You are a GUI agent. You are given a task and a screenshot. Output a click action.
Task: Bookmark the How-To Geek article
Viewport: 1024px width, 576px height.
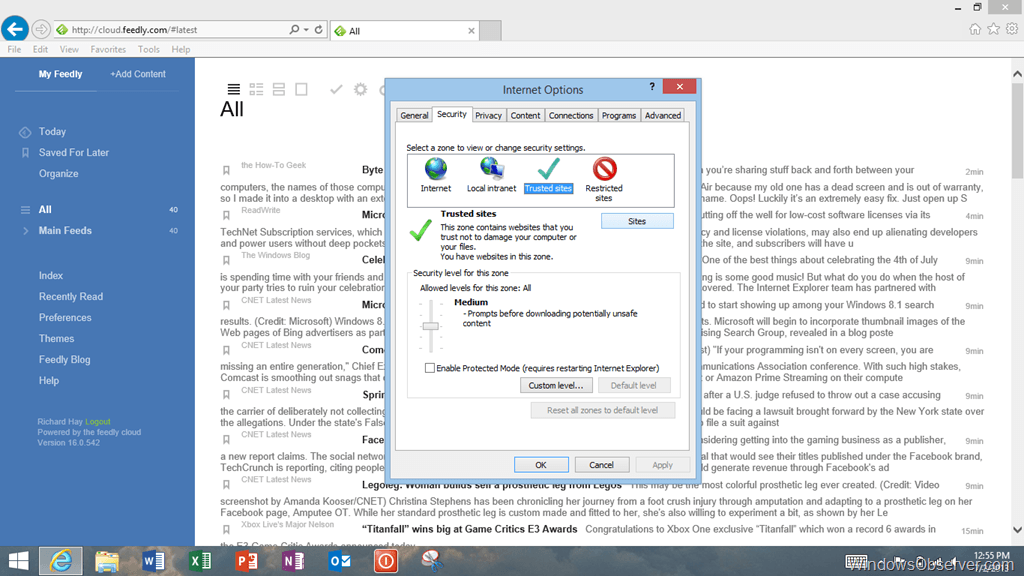[x=227, y=170]
